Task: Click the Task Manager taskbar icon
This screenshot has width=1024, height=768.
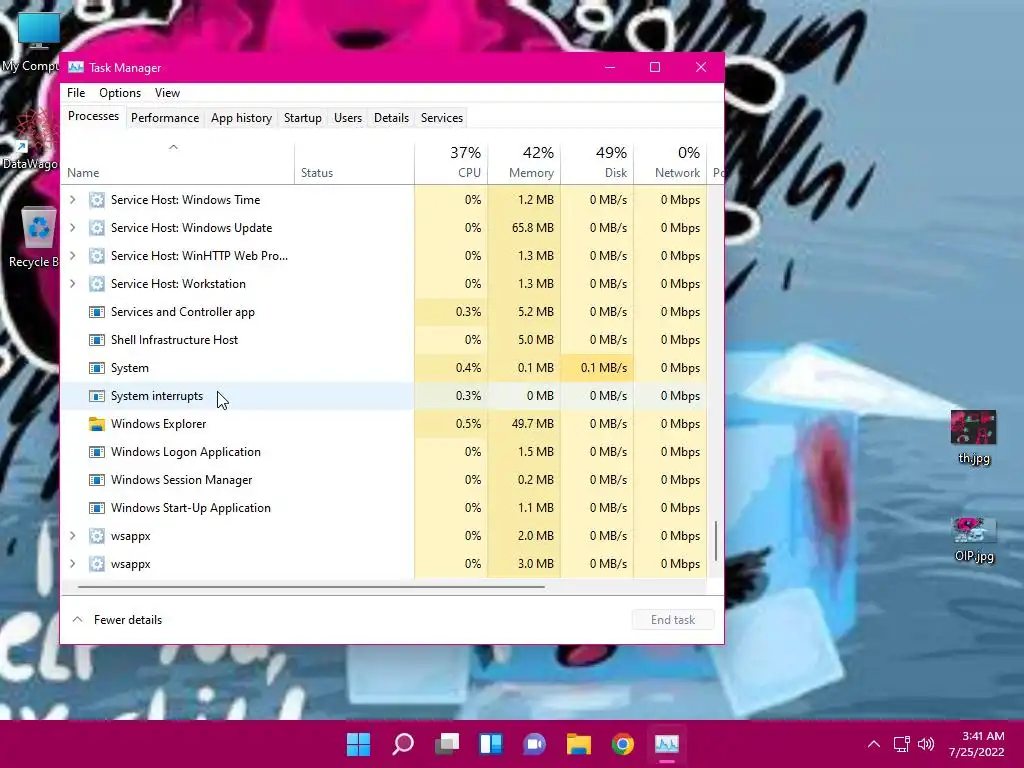Action: point(667,744)
